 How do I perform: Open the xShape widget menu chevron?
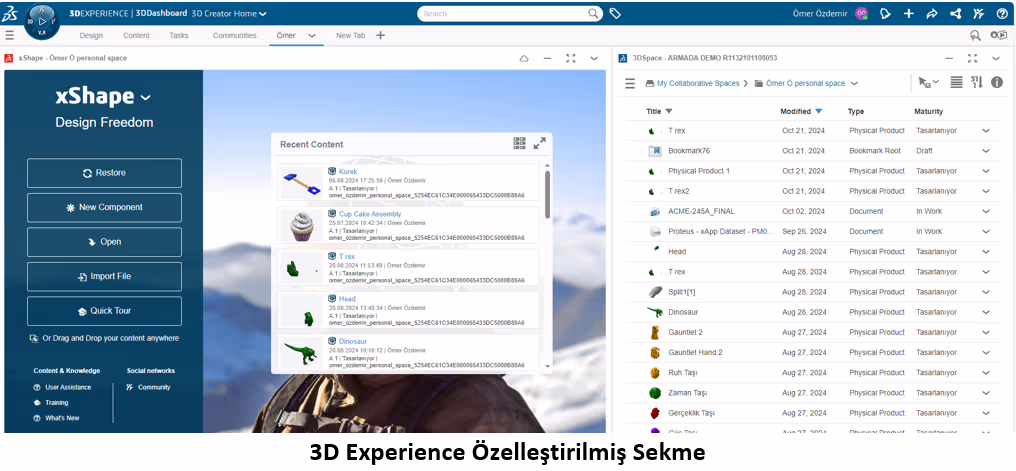(594, 58)
